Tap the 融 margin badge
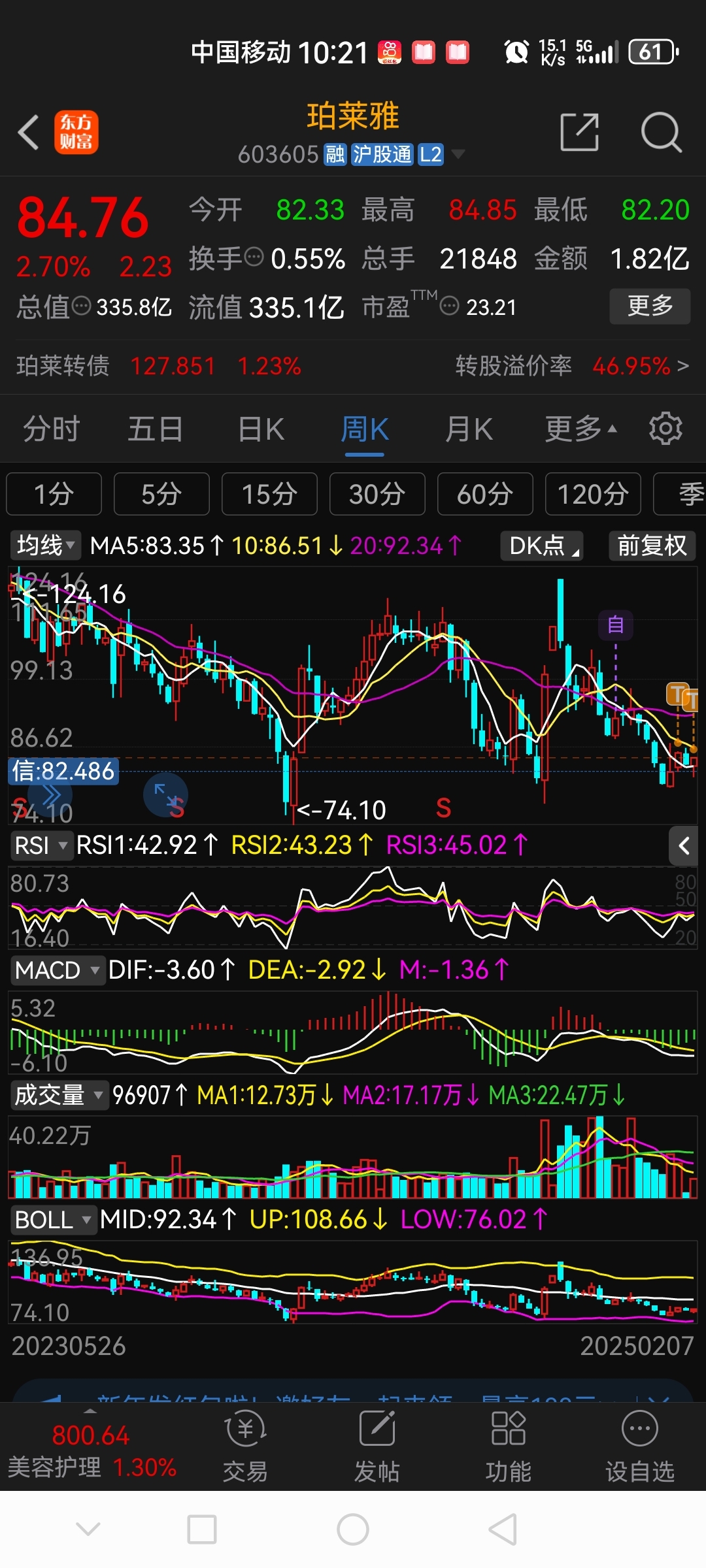The height and width of the screenshot is (1568, 706). tap(335, 155)
